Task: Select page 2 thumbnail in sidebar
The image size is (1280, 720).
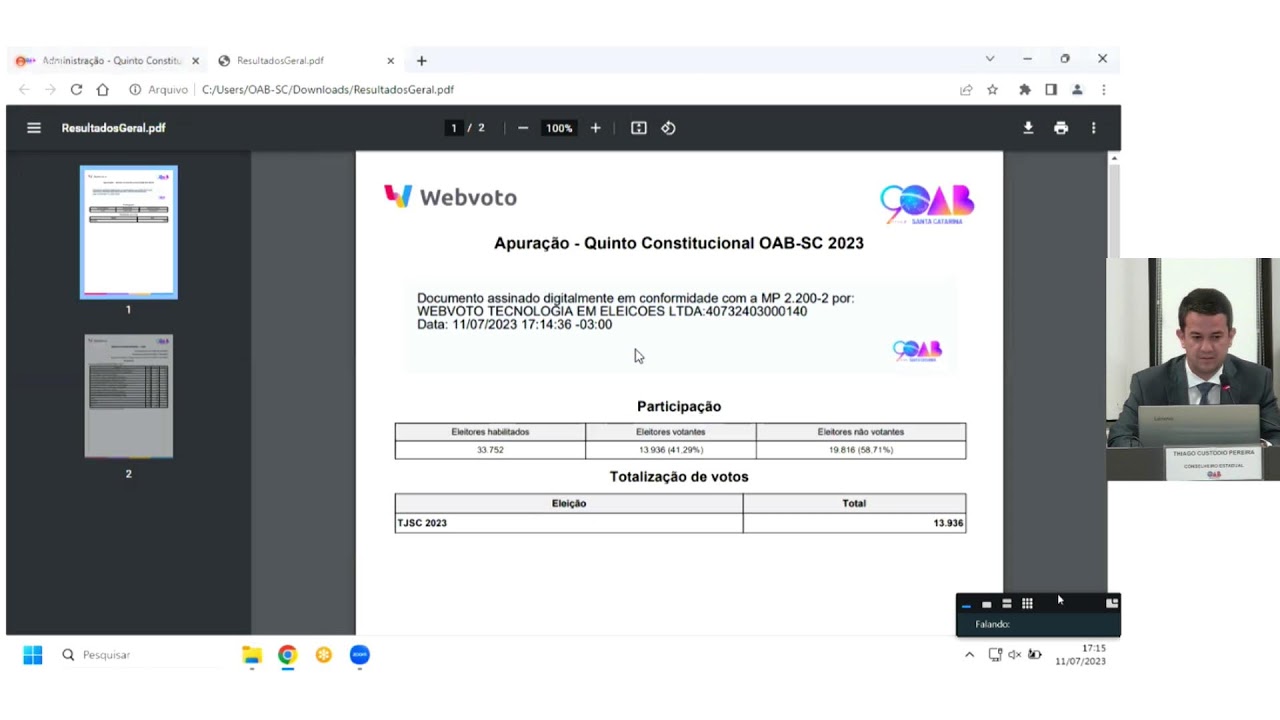Action: (x=128, y=397)
